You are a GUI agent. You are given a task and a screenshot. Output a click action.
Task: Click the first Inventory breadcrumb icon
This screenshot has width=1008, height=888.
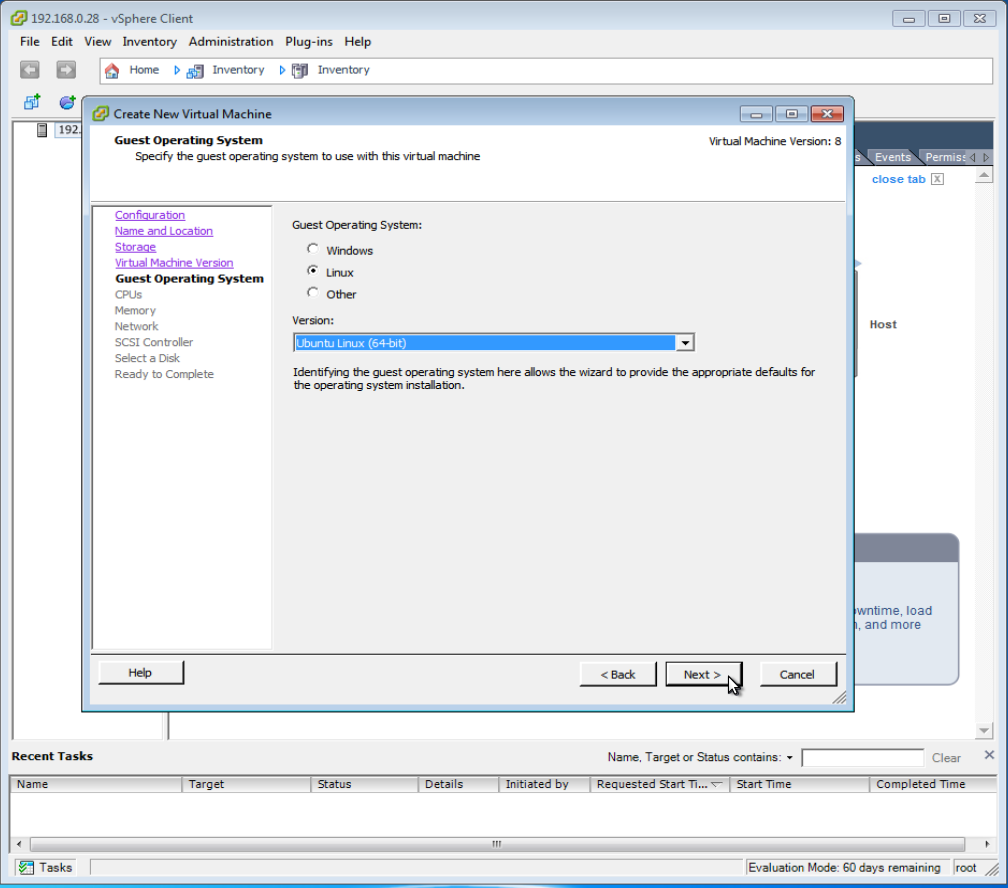195,71
